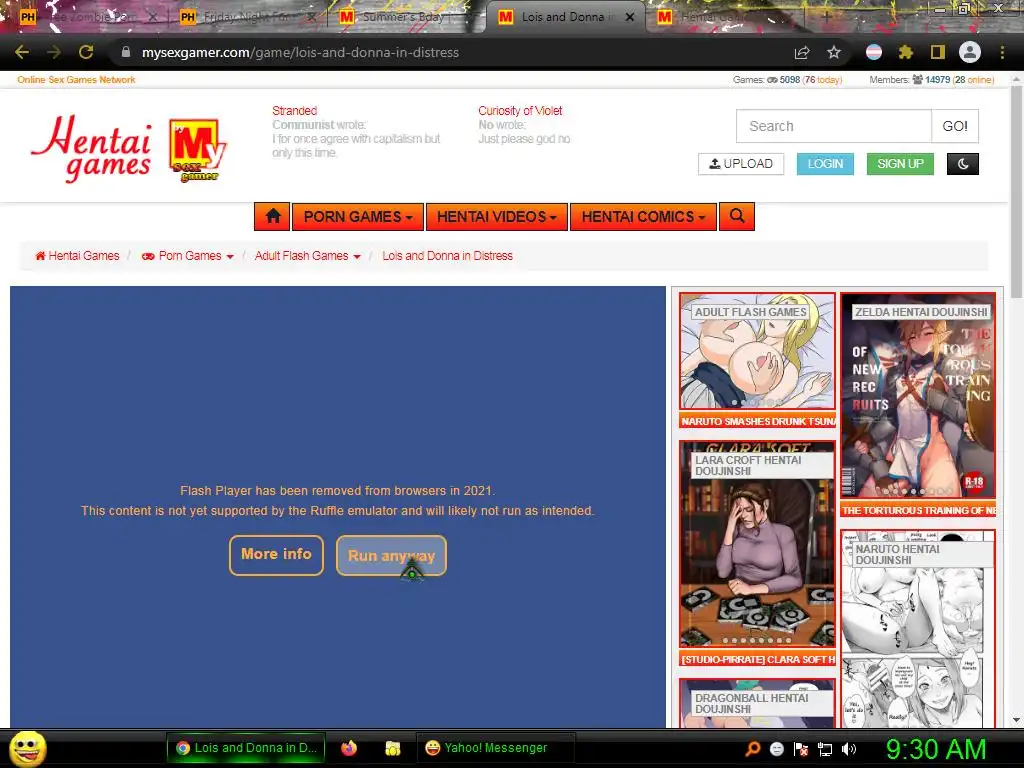Open the browser side panel

938,52
